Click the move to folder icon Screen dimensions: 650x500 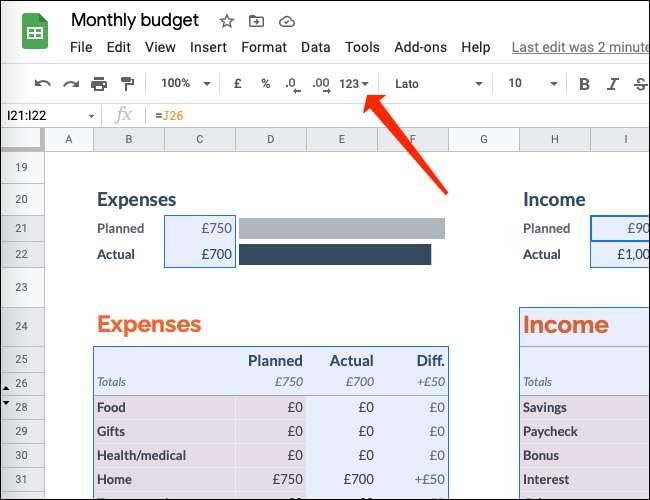click(x=257, y=21)
